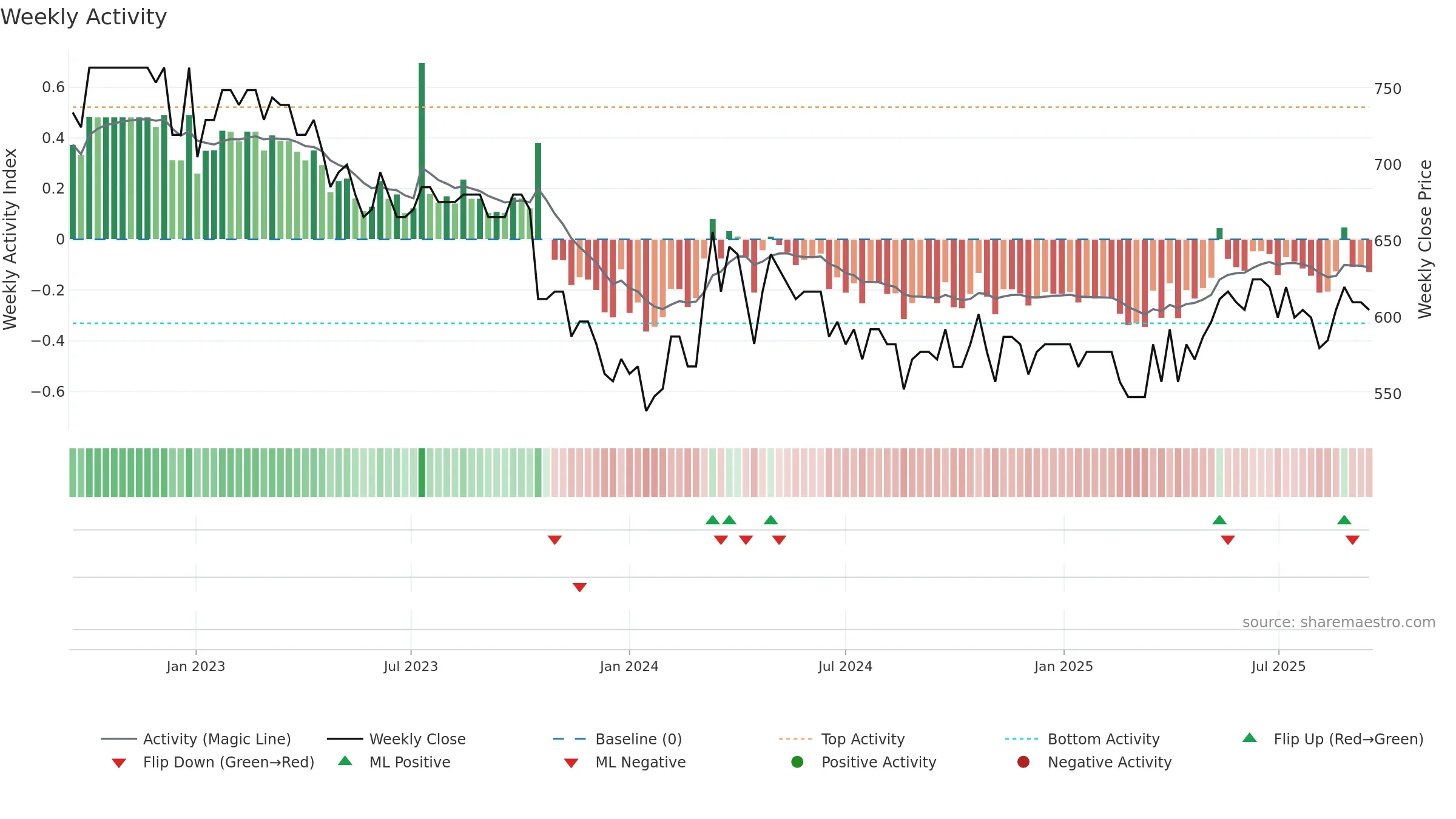Click the green flip-up marker before Jul 2025

1219,520
